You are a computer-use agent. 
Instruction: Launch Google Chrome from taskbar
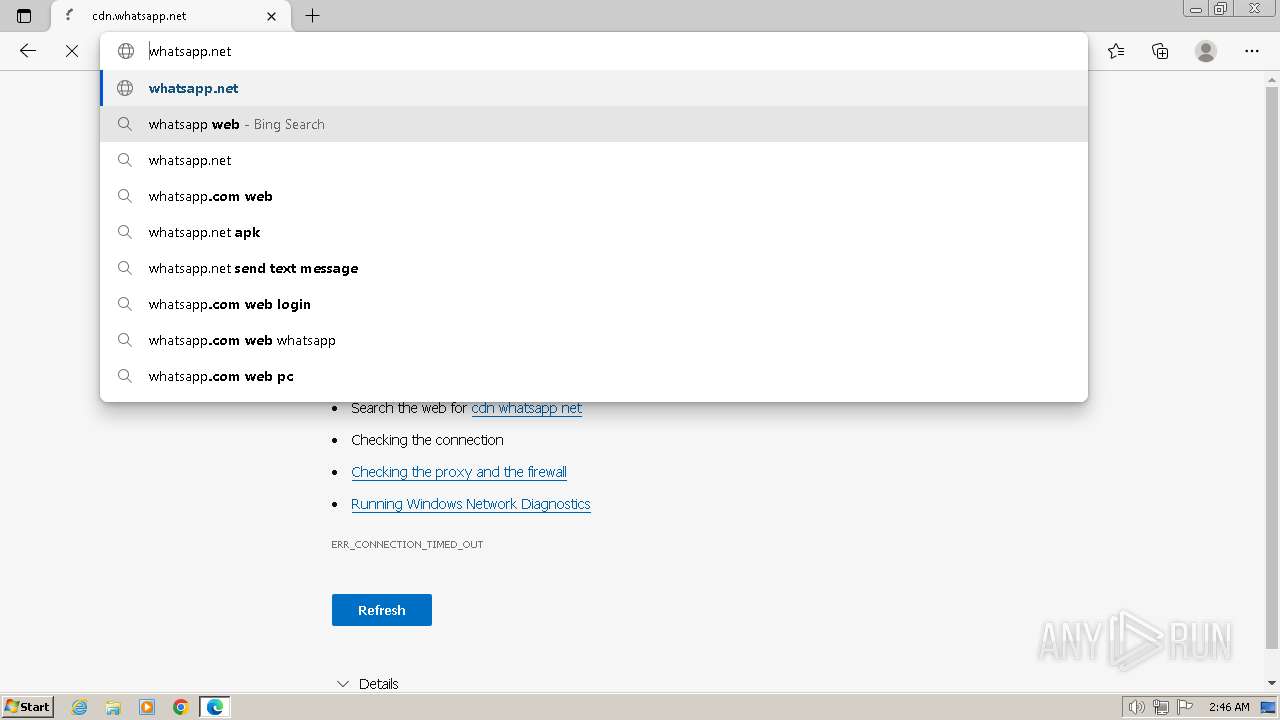coord(181,707)
